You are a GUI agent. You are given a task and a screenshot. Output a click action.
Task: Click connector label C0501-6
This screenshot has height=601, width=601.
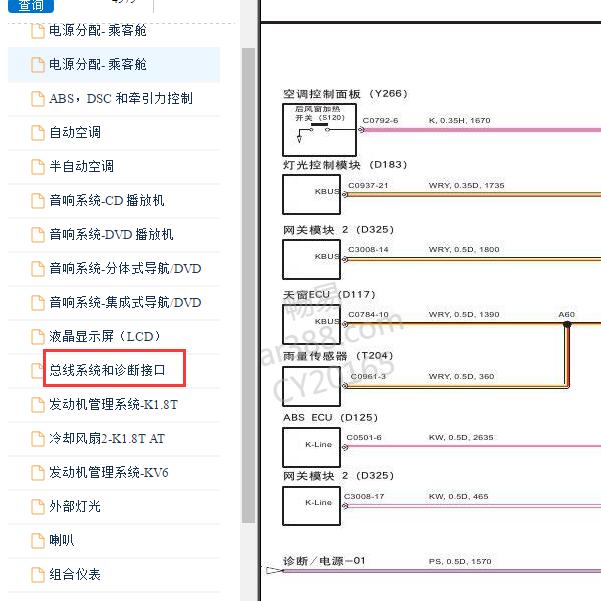tap(364, 437)
